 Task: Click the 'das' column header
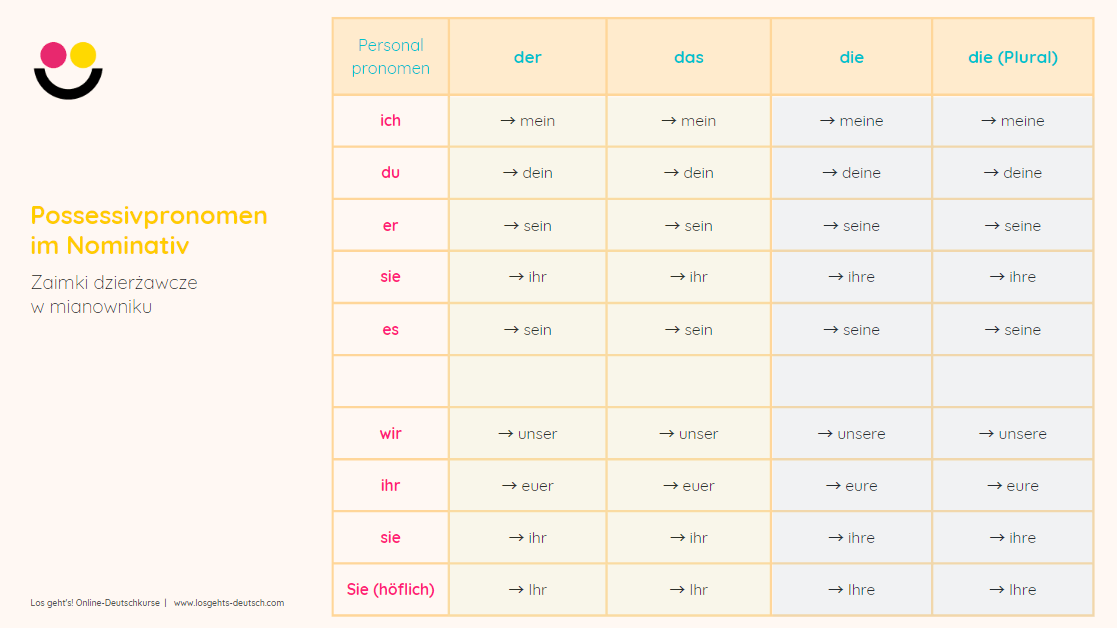[689, 57]
